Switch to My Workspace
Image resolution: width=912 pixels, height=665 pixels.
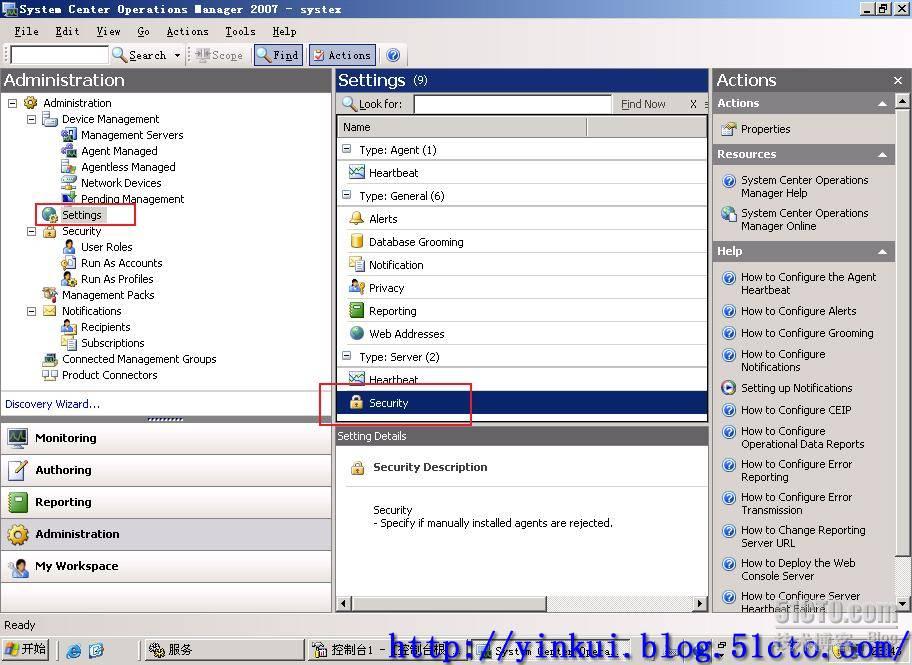coord(166,566)
